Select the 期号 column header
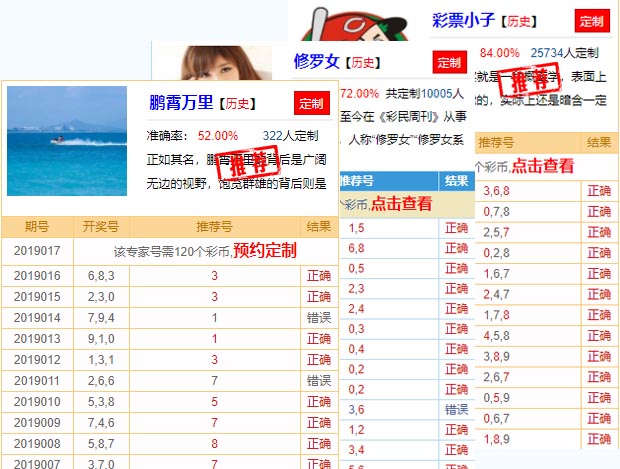This screenshot has height=469, width=620. coord(37,226)
